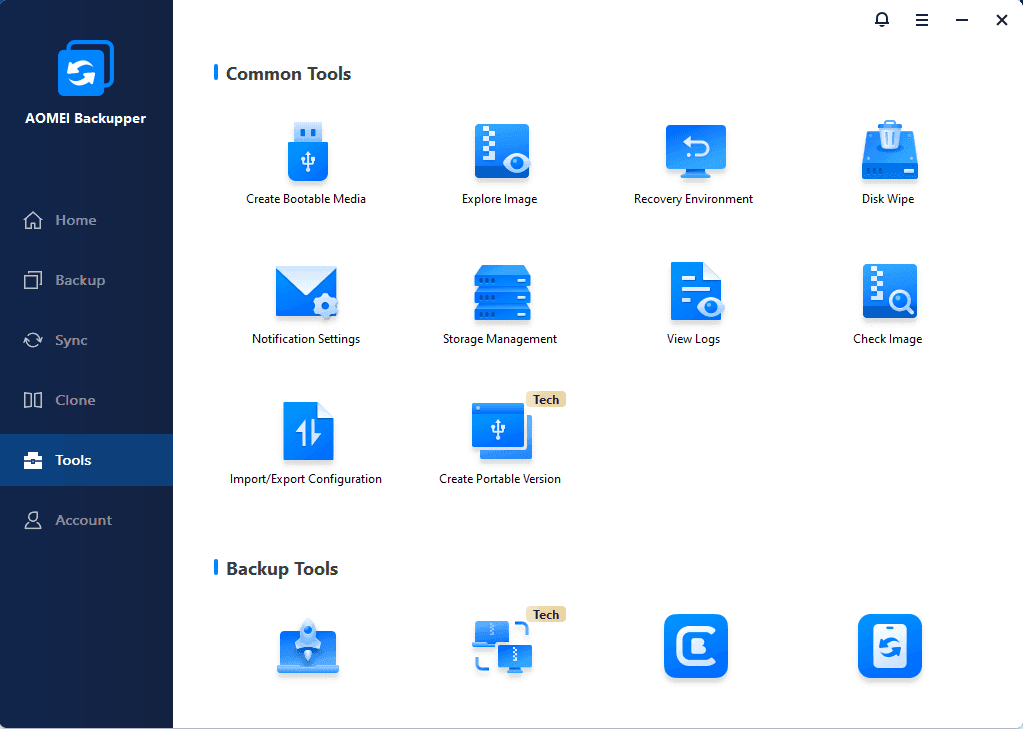Viewport: 1023px width, 729px height.
Task: Open the notifications bell icon
Action: tap(881, 20)
